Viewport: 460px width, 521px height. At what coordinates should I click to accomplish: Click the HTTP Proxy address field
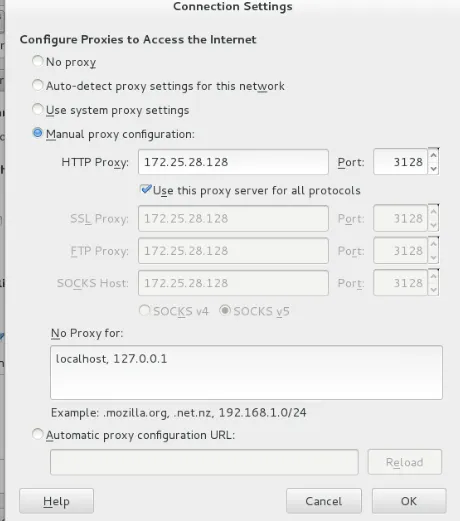coord(233,162)
